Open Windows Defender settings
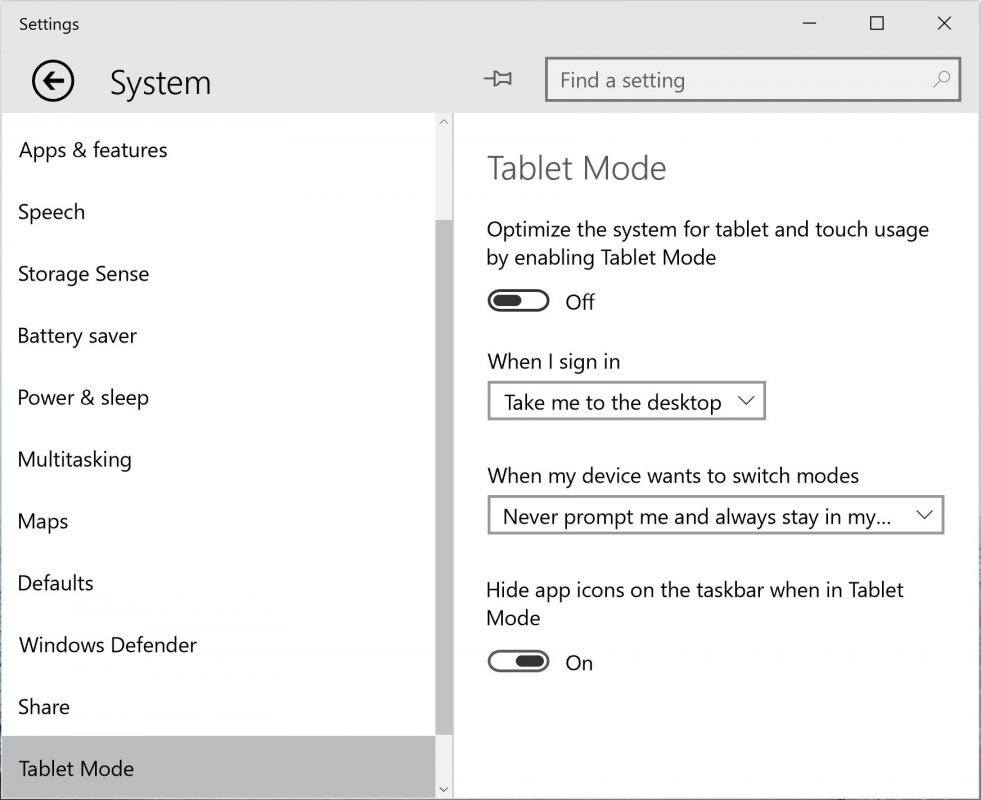 [x=107, y=645]
